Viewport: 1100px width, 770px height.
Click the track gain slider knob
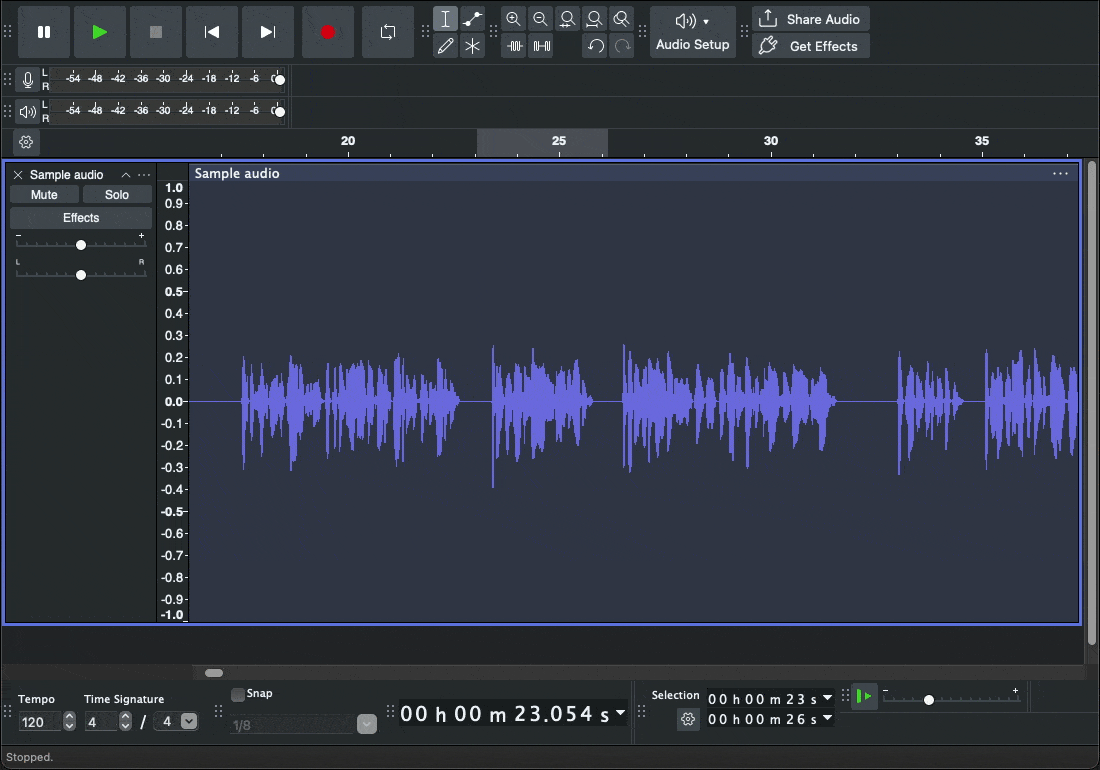pyautogui.click(x=81, y=245)
